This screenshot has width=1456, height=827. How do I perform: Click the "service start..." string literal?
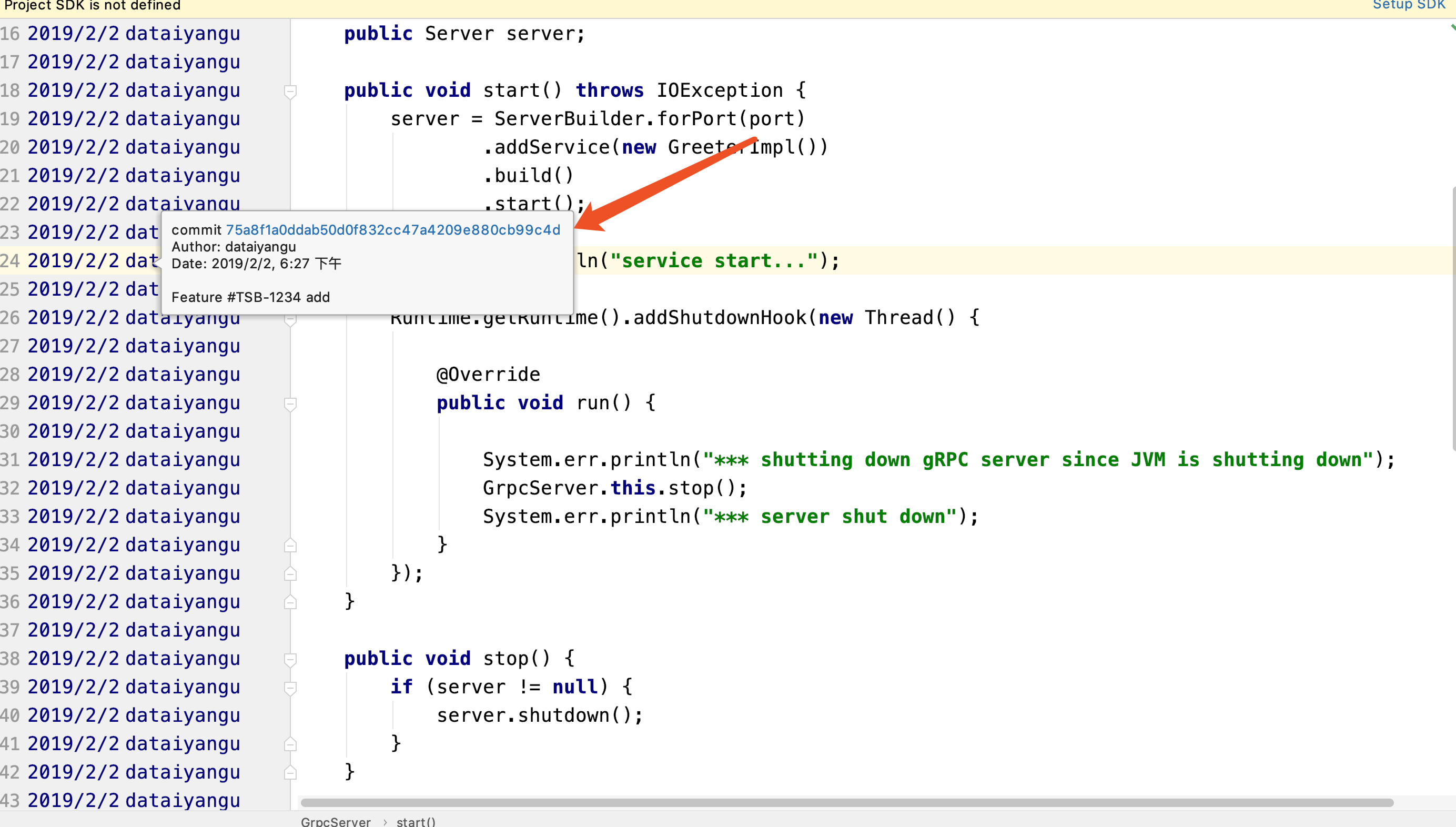click(x=714, y=261)
